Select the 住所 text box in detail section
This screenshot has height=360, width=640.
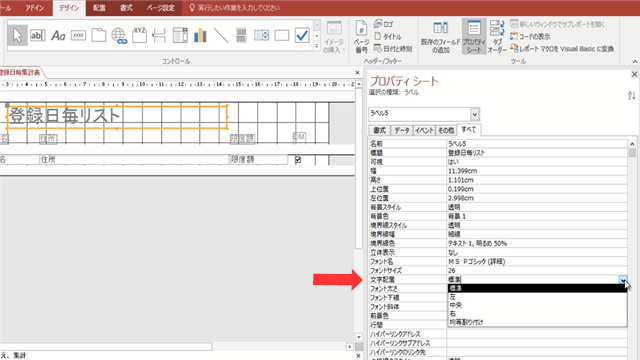134,160
